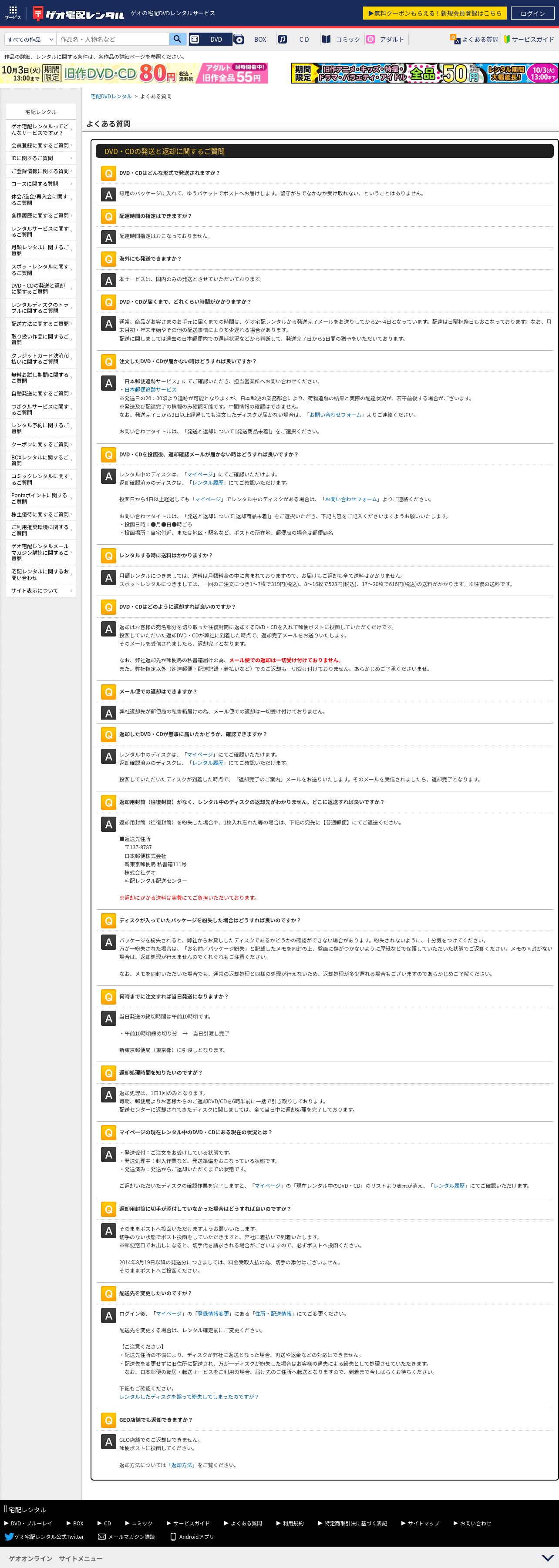The width and height of the screenshot is (559, 1568).
Task: Click A icon beside 配達時間指定はおこなっておりません
Action: click(x=108, y=238)
